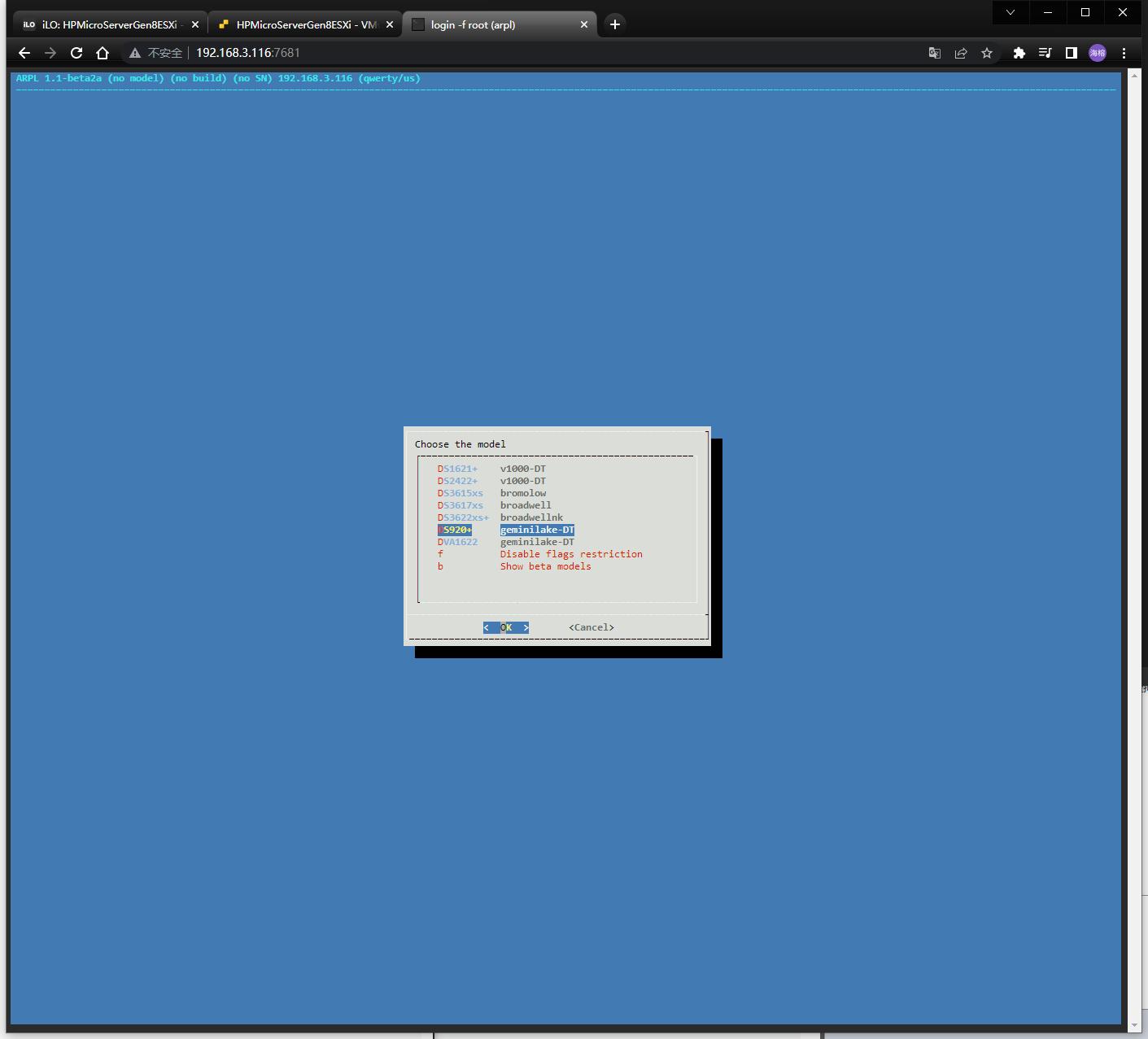Image resolution: width=1148 pixels, height=1039 pixels.
Task: Open the translate page icon
Action: (935, 53)
